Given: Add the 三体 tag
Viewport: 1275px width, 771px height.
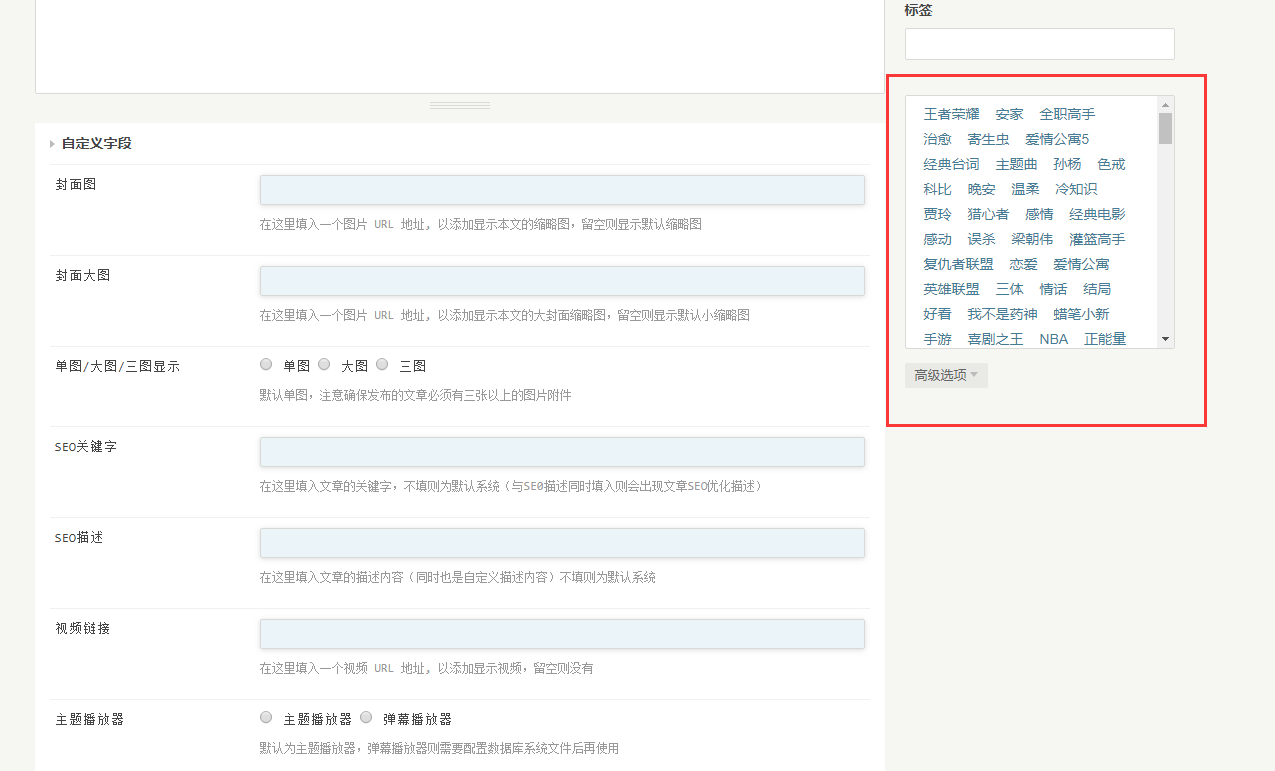Looking at the screenshot, I should coord(1009,289).
